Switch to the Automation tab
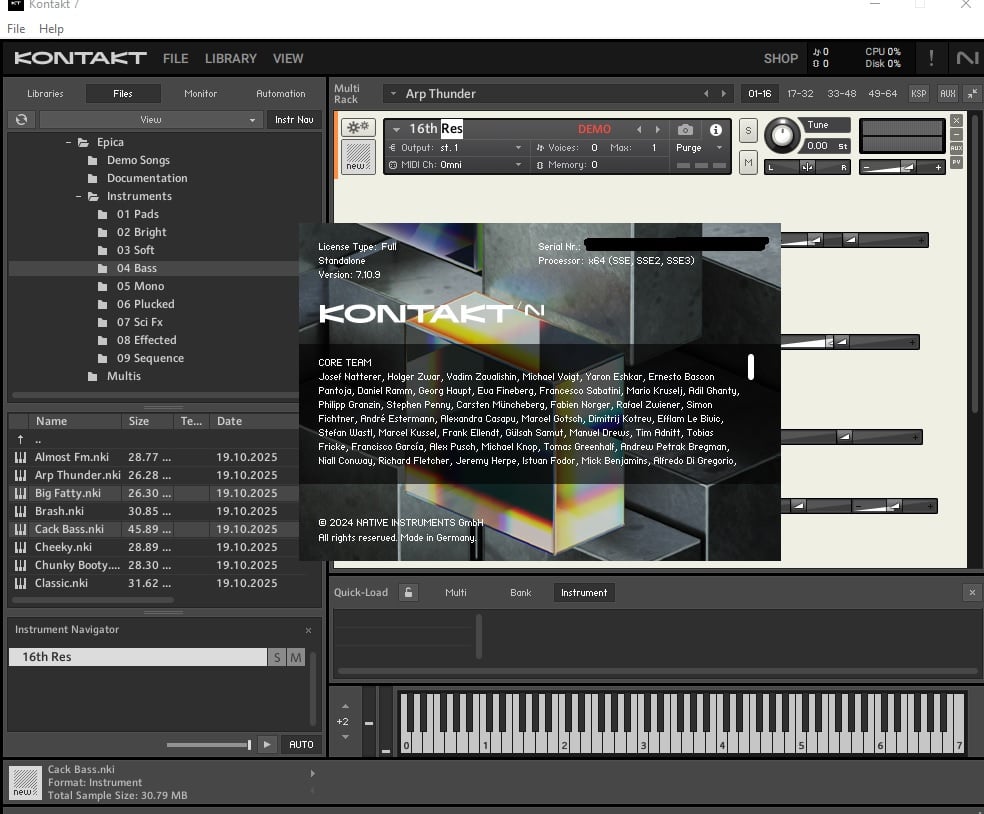The height and width of the screenshot is (814, 984). tap(281, 94)
